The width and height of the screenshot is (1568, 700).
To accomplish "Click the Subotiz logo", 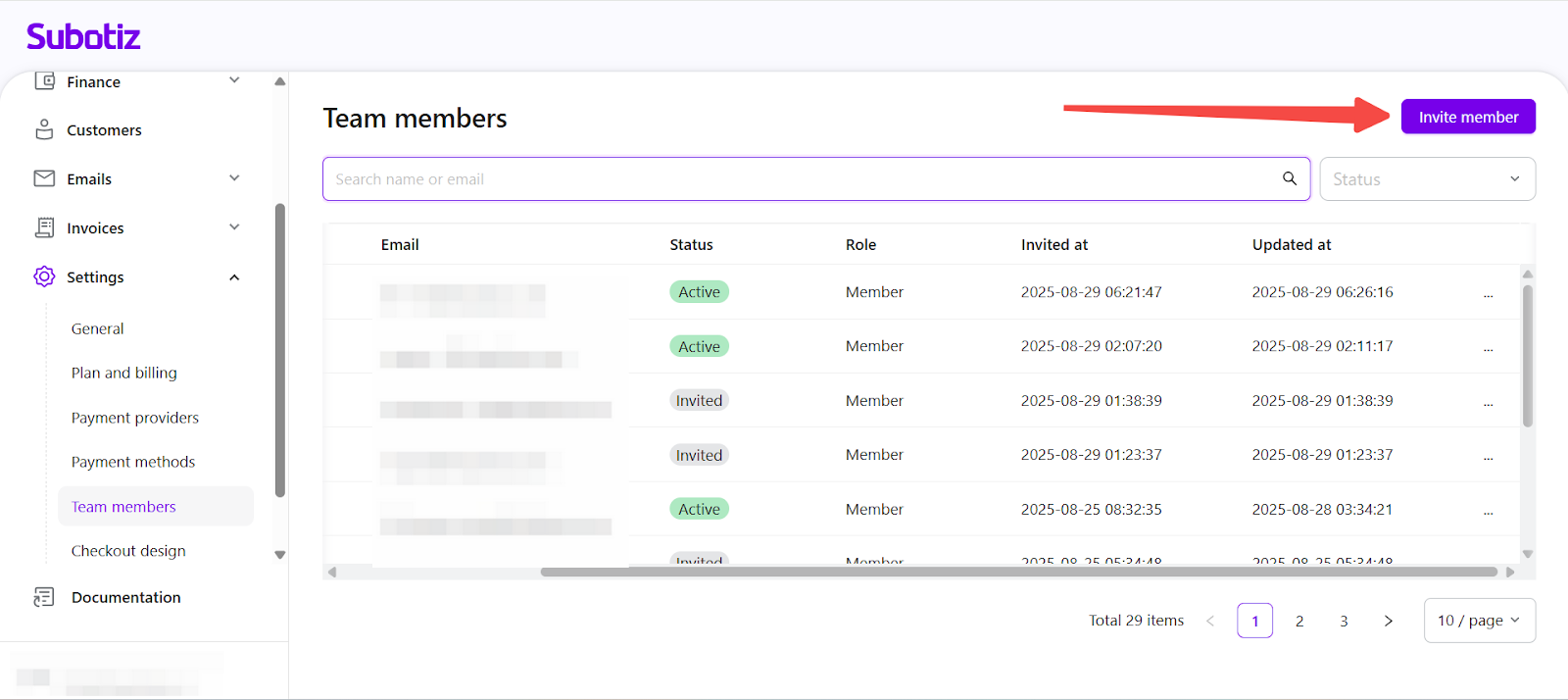I will tap(83, 37).
